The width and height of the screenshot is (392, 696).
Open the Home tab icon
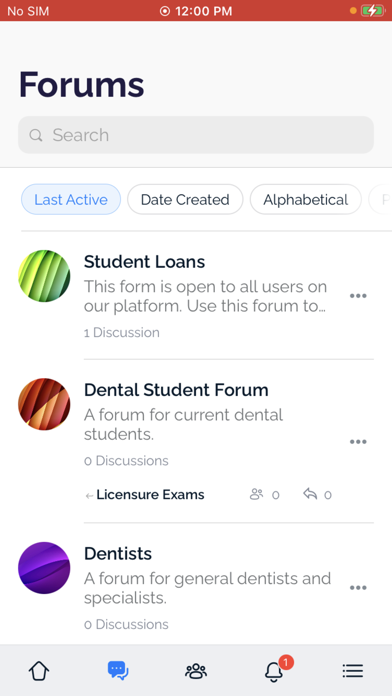click(x=39, y=671)
